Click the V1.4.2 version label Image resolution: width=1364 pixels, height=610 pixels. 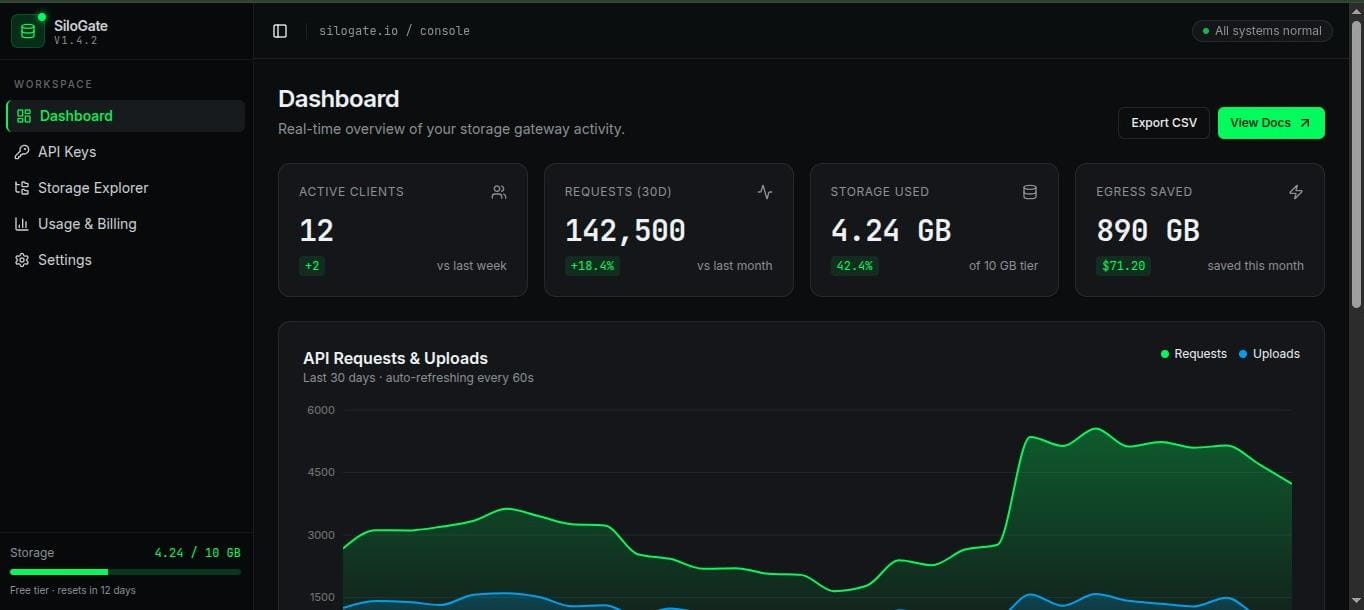click(76, 41)
